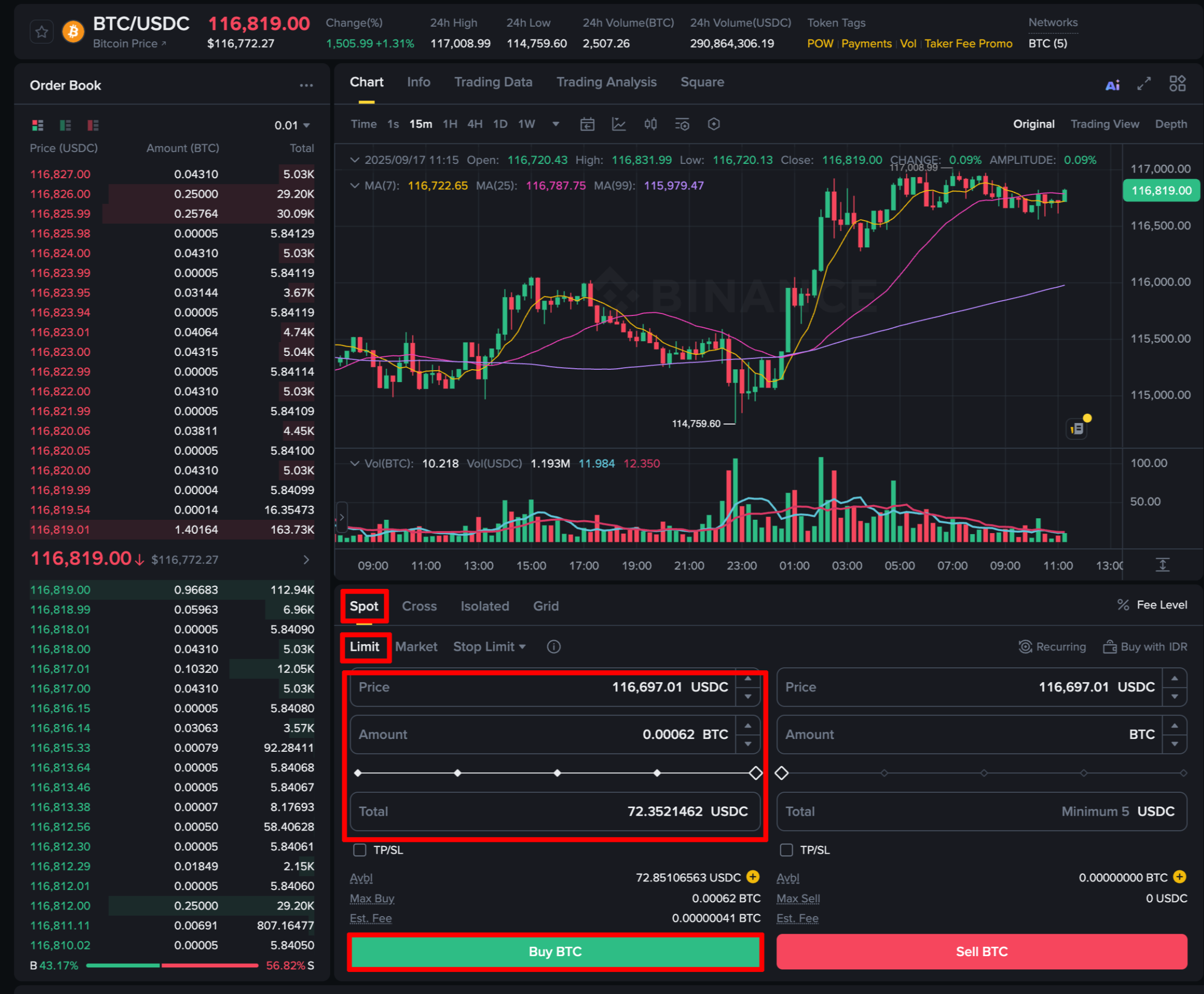
Task: Click the sell amount slider start handle
Action: [x=782, y=773]
